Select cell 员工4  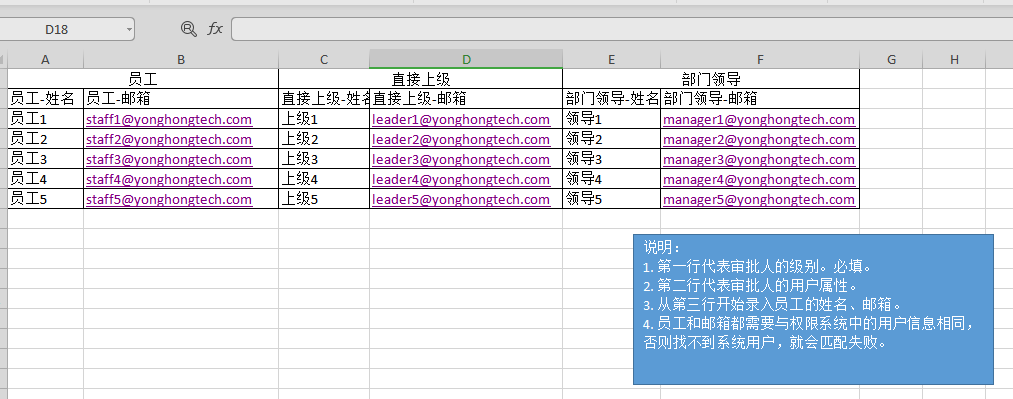45,179
